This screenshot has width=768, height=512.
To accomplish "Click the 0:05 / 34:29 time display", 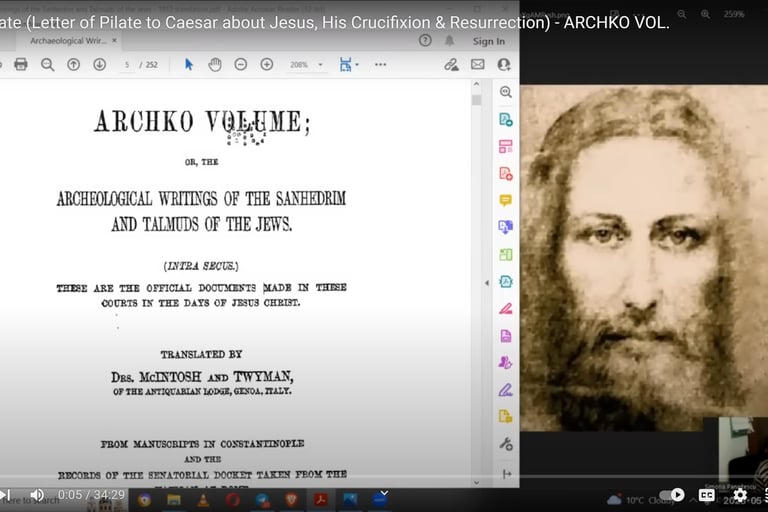I will pyautogui.click(x=92, y=495).
